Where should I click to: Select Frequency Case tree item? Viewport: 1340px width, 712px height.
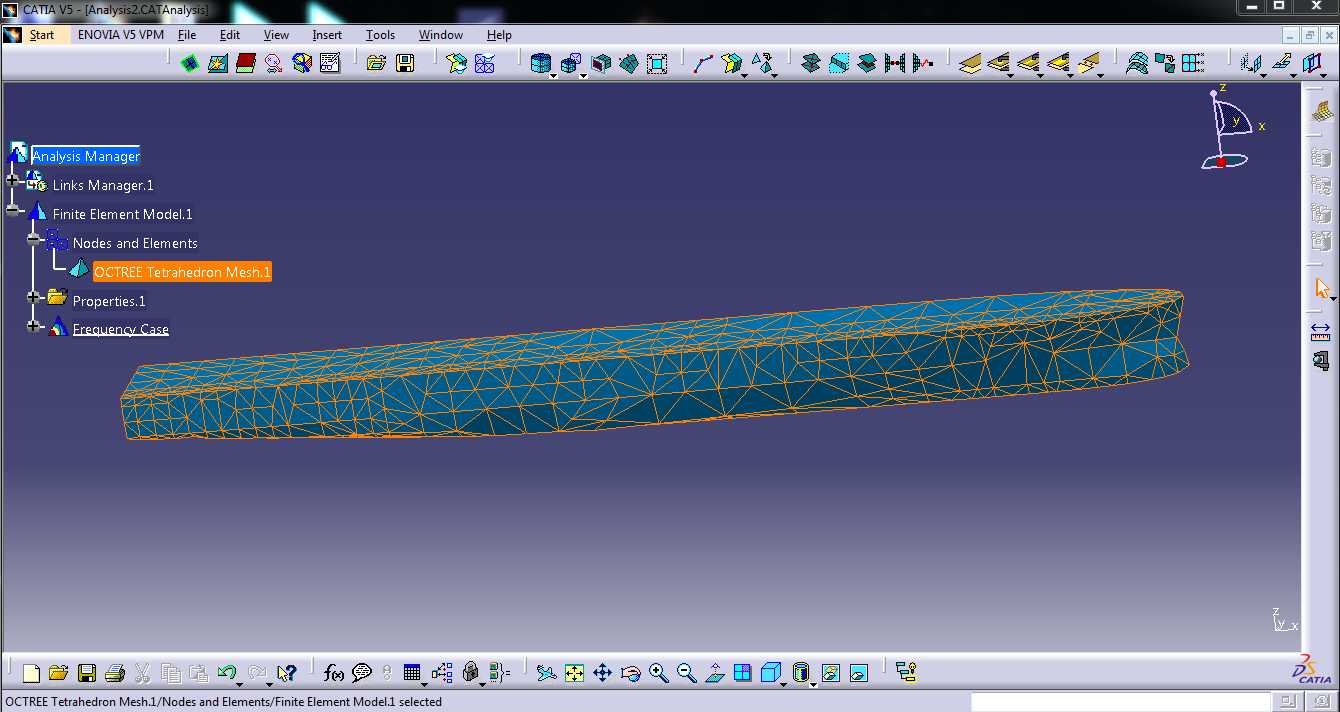(x=121, y=329)
